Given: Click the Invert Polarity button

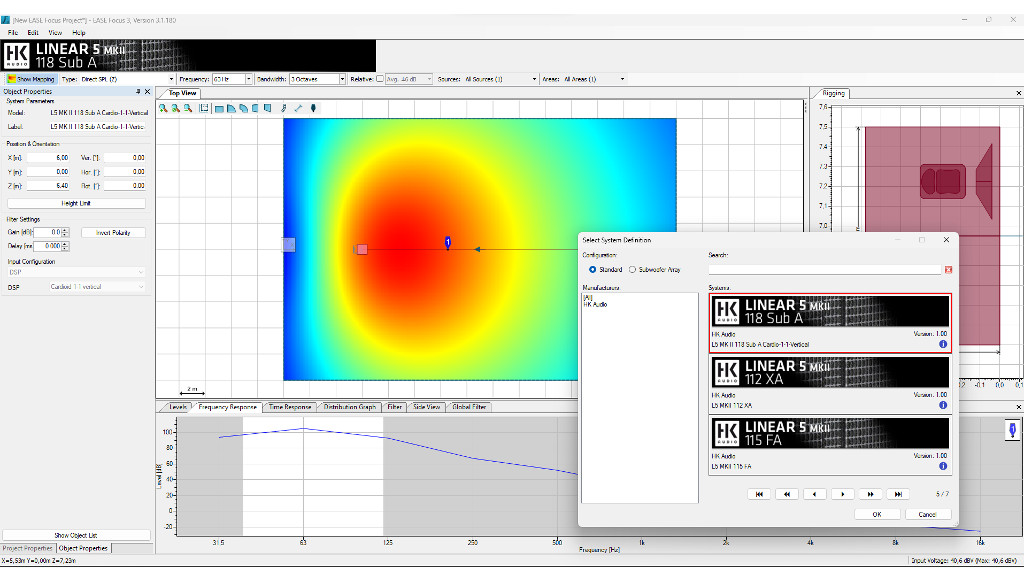Looking at the screenshot, I should [113, 232].
